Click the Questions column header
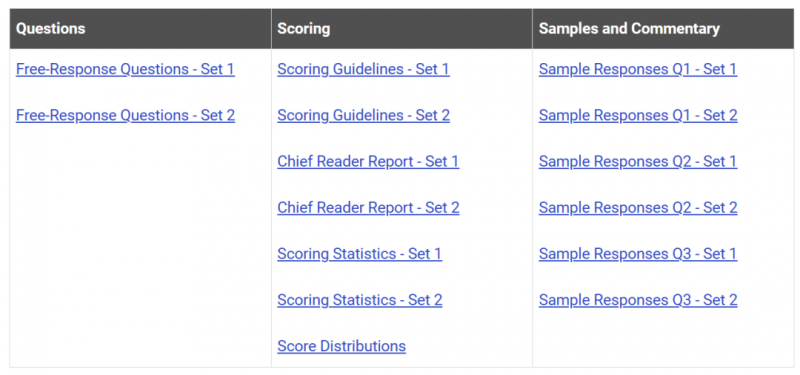The width and height of the screenshot is (800, 375). [x=51, y=29]
